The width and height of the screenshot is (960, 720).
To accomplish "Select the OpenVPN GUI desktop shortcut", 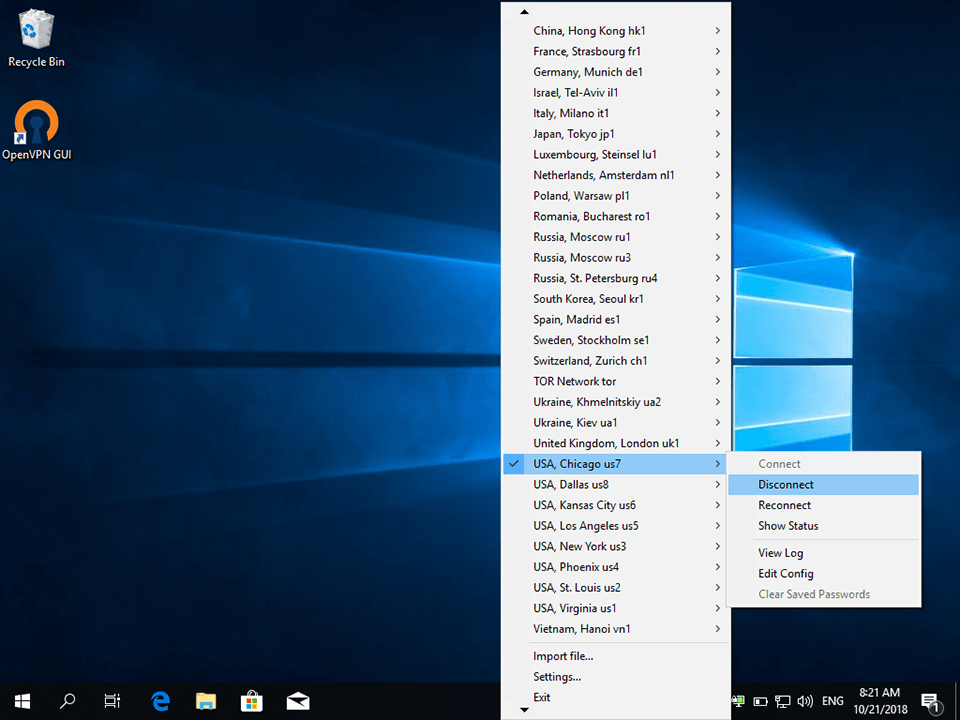I will [x=37, y=130].
